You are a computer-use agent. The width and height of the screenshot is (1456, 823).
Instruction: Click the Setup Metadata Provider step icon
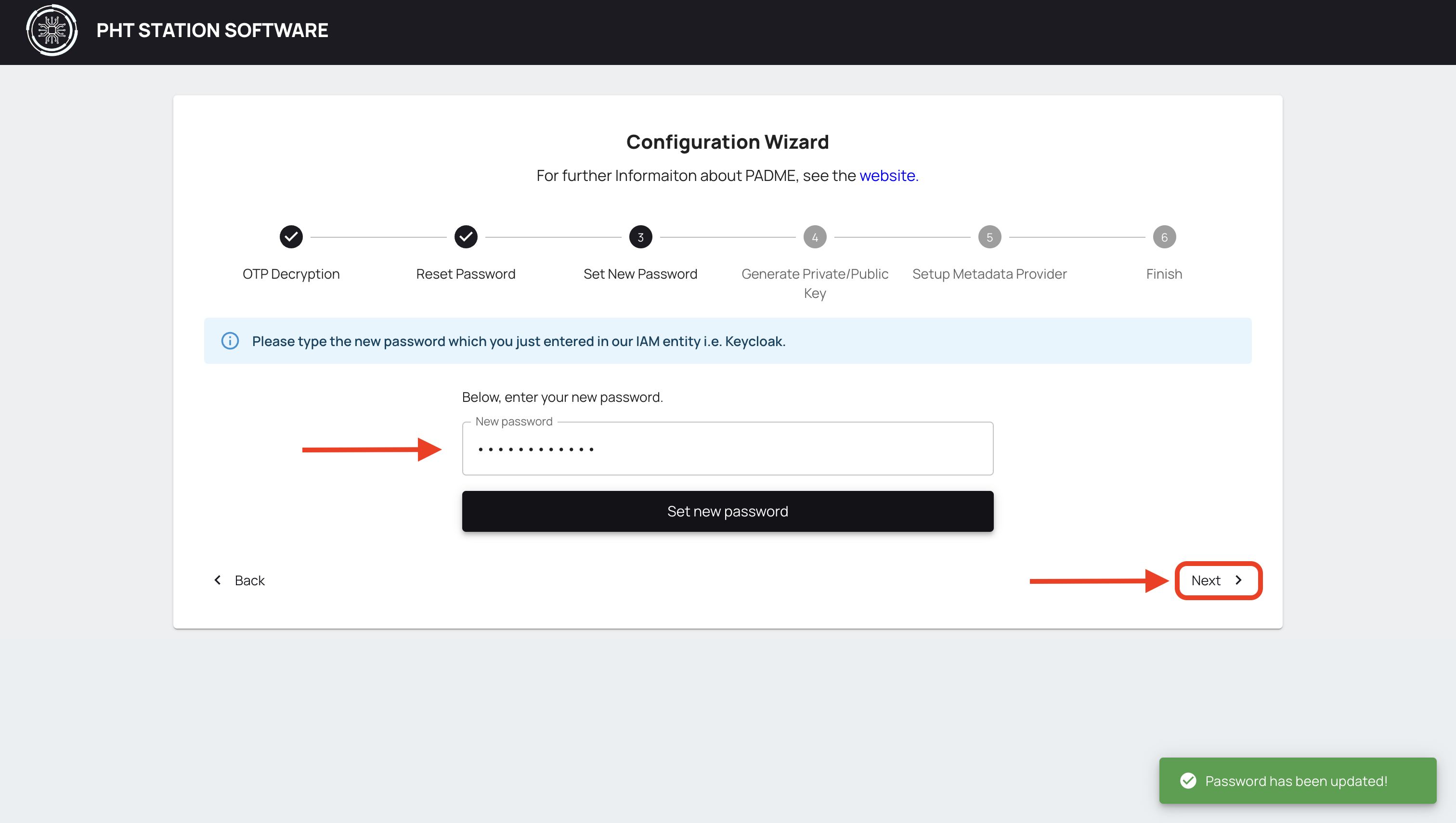[989, 237]
